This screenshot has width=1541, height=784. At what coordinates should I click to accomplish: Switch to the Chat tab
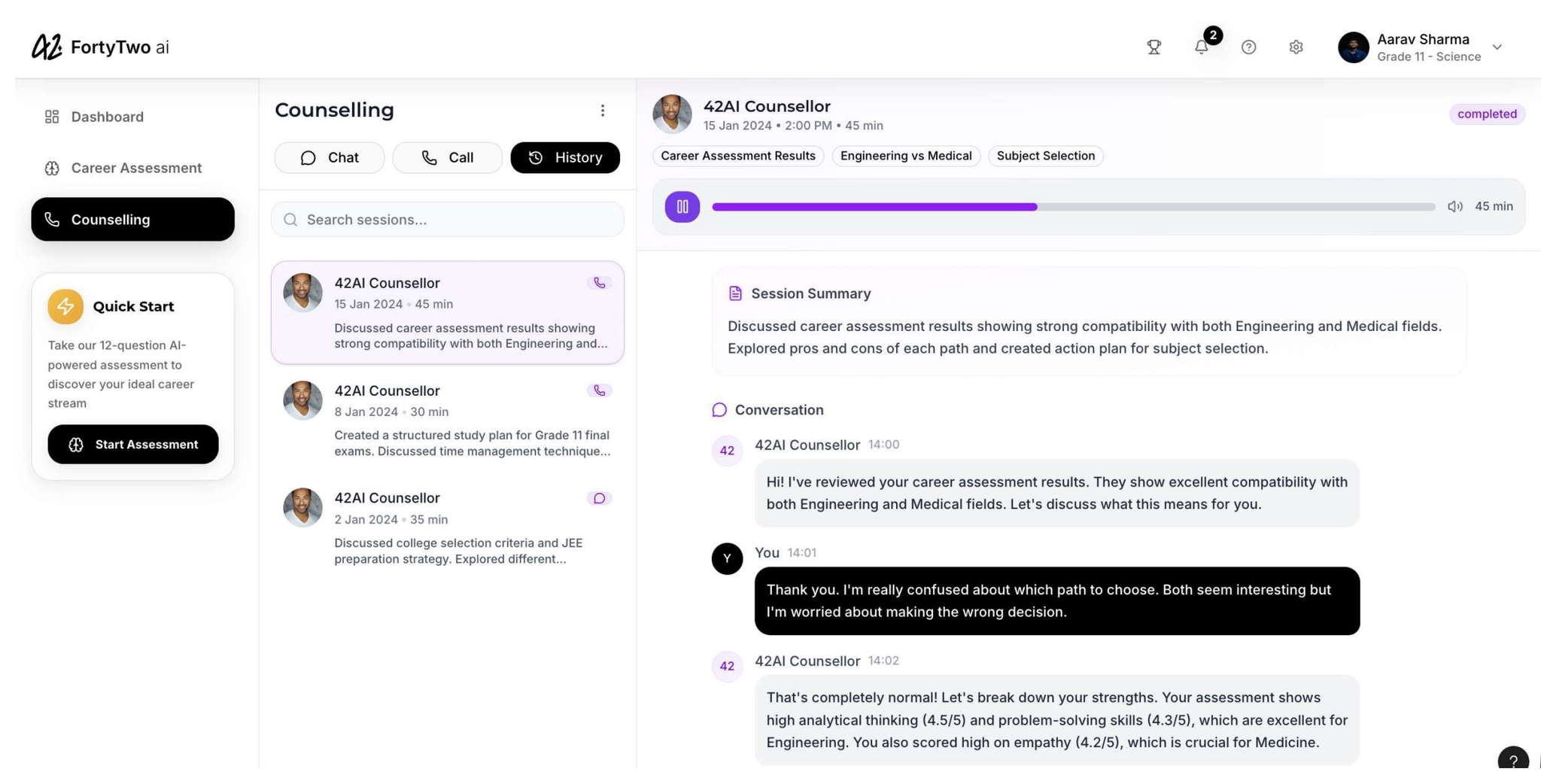[x=330, y=157]
